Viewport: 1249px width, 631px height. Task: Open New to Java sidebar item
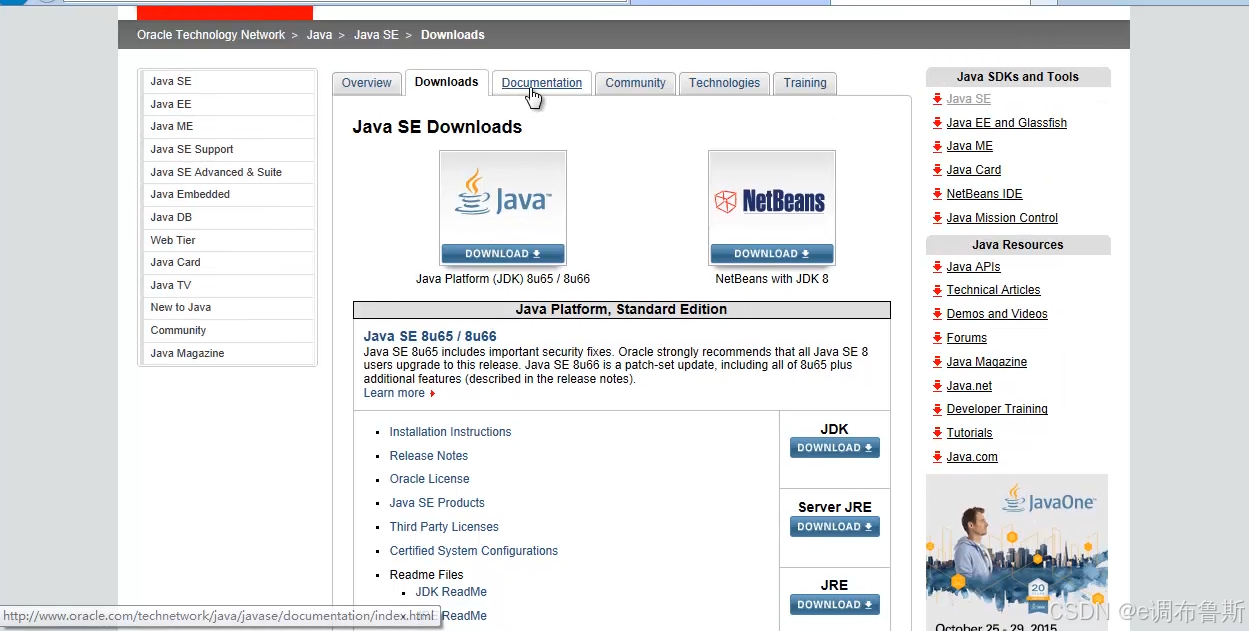point(229,307)
